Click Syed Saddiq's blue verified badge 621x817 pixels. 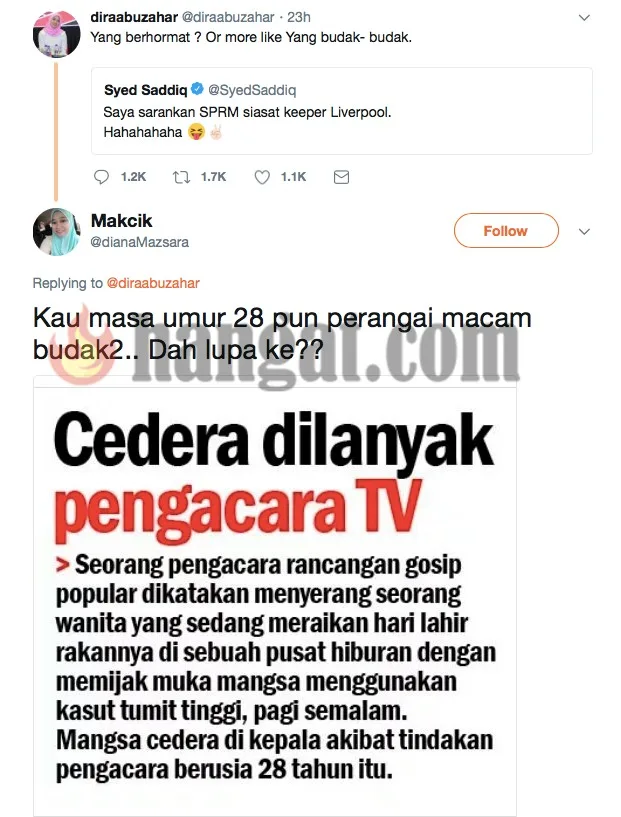pyautogui.click(x=197, y=89)
